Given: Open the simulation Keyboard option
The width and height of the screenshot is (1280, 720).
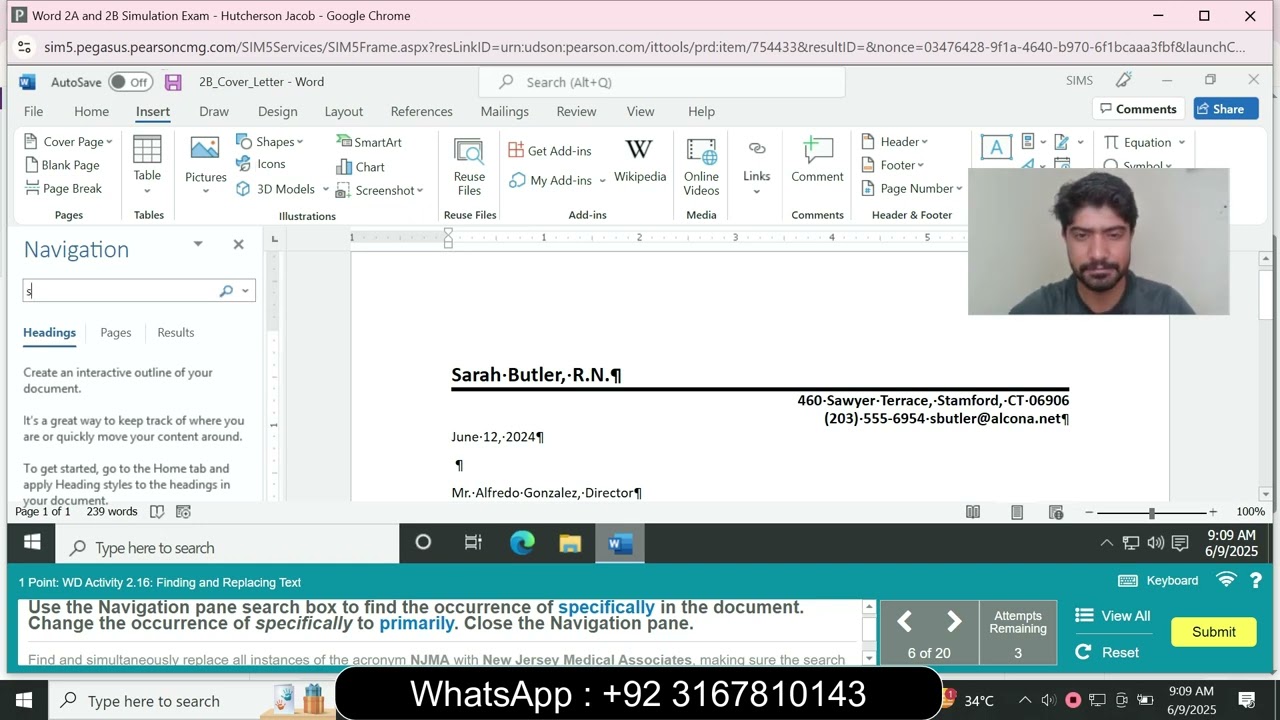Looking at the screenshot, I should click(x=1158, y=580).
